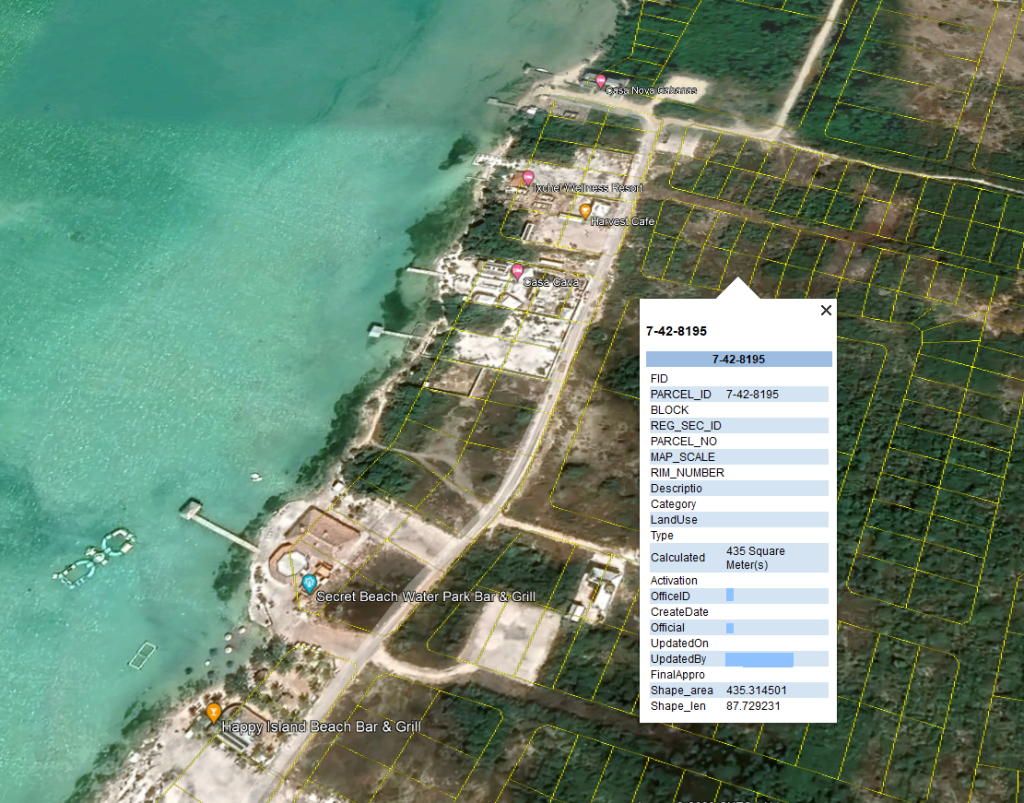Select the Ixchel Wellness Resort pink pin
Screen dimensions: 1024x803
point(528,178)
